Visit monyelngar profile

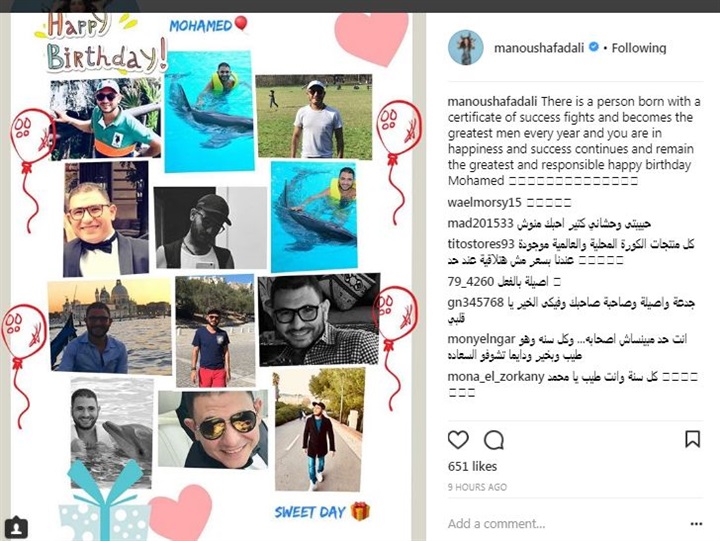click(481, 340)
